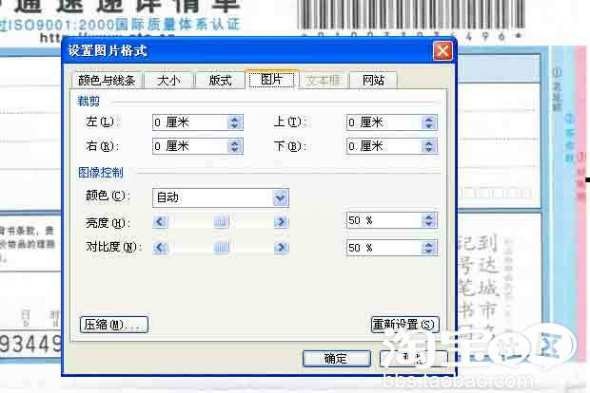The image size is (590, 393).
Task: Click the contrast slider right arrow
Action: tap(281, 248)
